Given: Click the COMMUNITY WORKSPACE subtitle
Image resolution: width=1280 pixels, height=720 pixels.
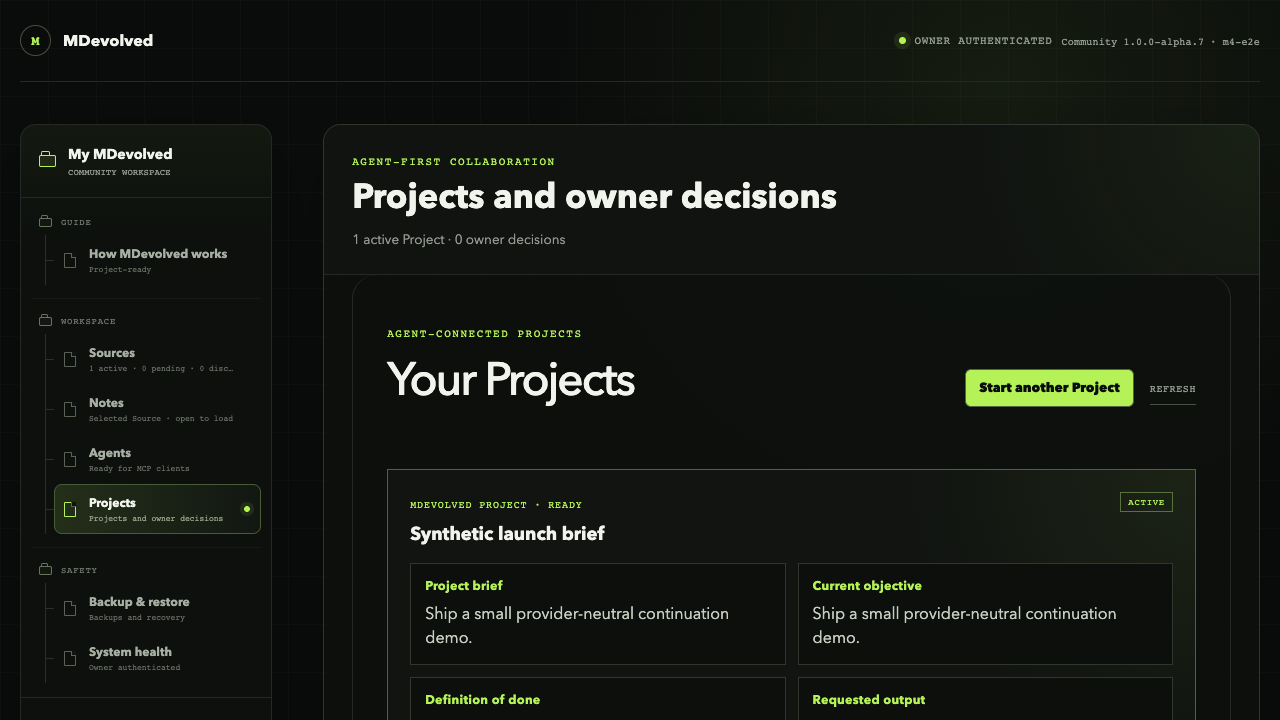Looking at the screenshot, I should pos(119,173).
